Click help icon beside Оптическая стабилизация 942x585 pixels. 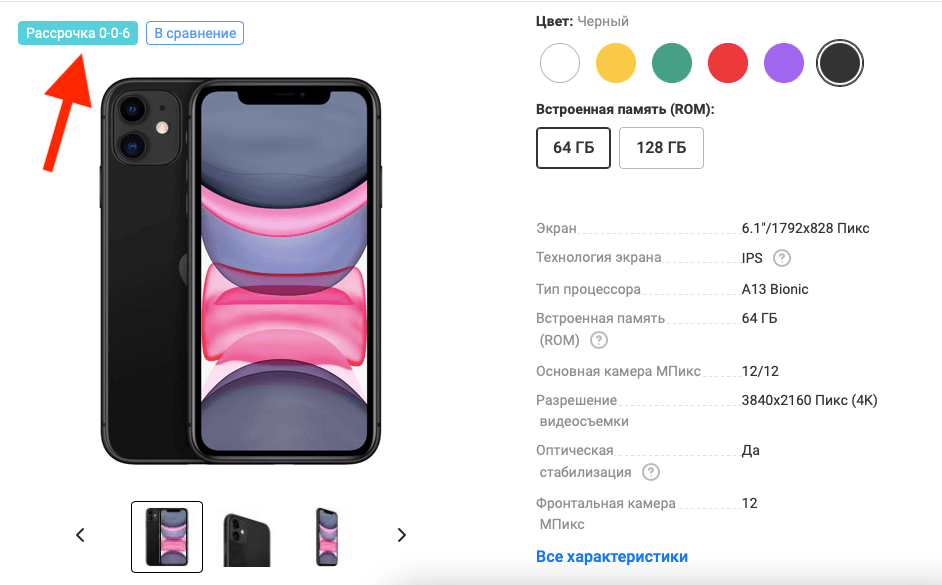pos(651,472)
